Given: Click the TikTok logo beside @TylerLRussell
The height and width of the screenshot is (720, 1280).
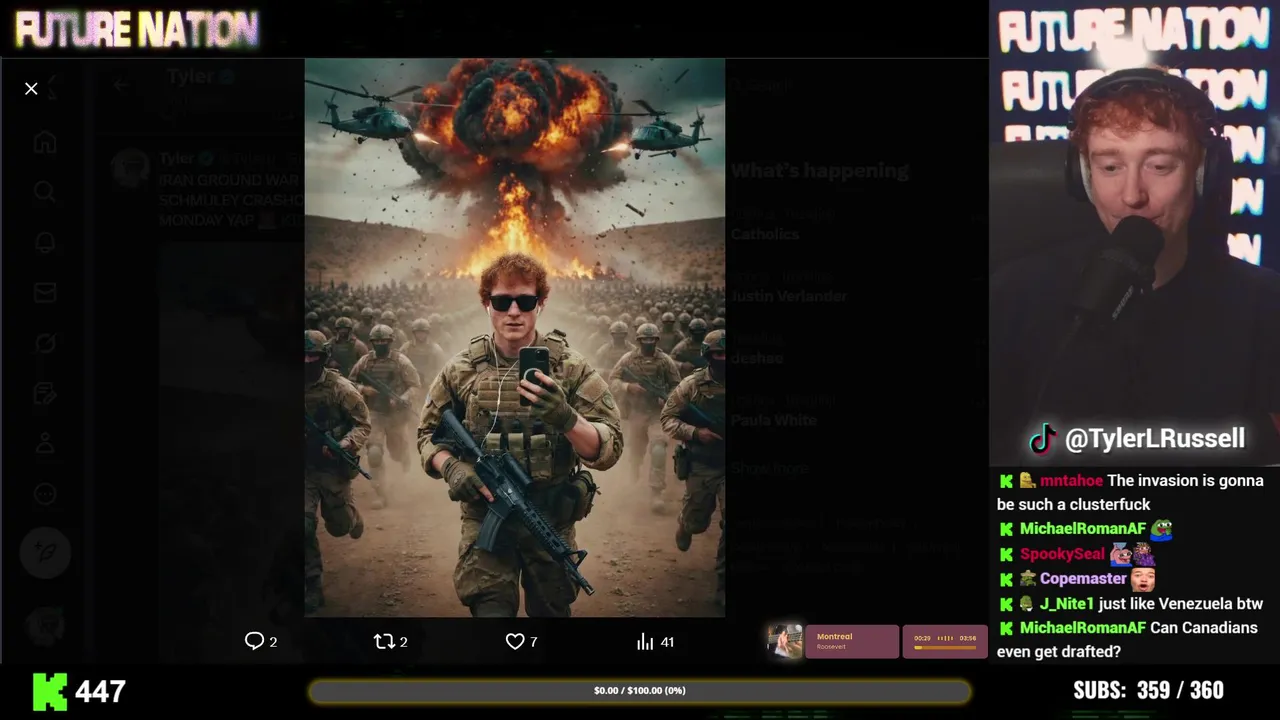Looking at the screenshot, I should coord(1043,439).
